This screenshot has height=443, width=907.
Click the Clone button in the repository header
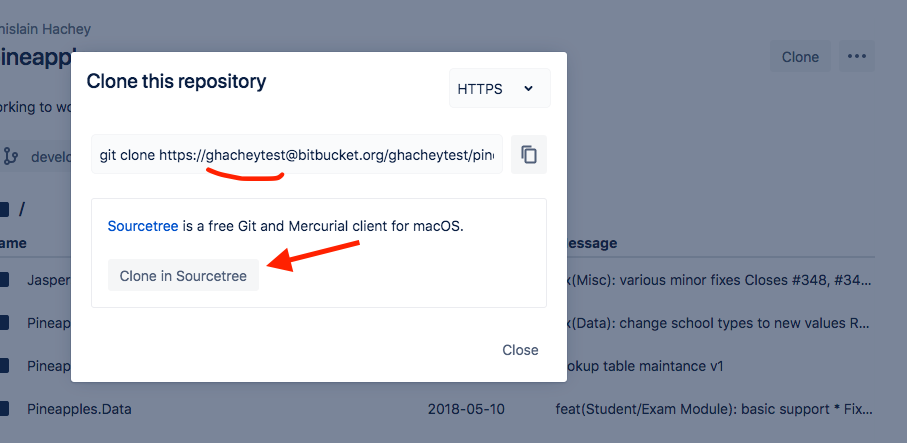800,57
